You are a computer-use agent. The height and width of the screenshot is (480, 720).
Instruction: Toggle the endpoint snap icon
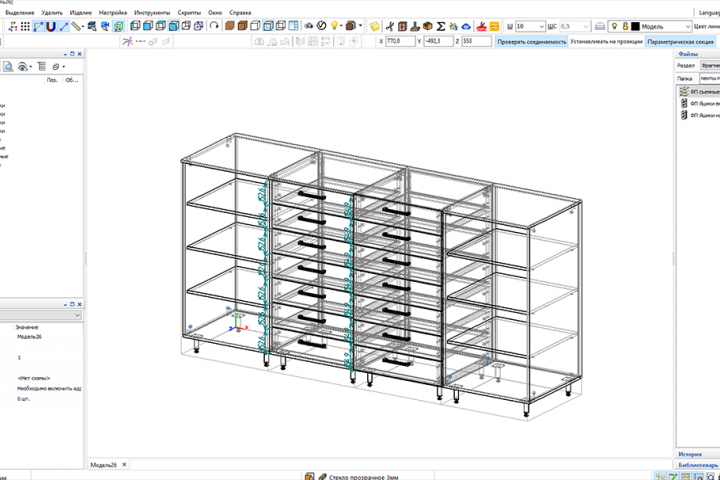pos(38,26)
